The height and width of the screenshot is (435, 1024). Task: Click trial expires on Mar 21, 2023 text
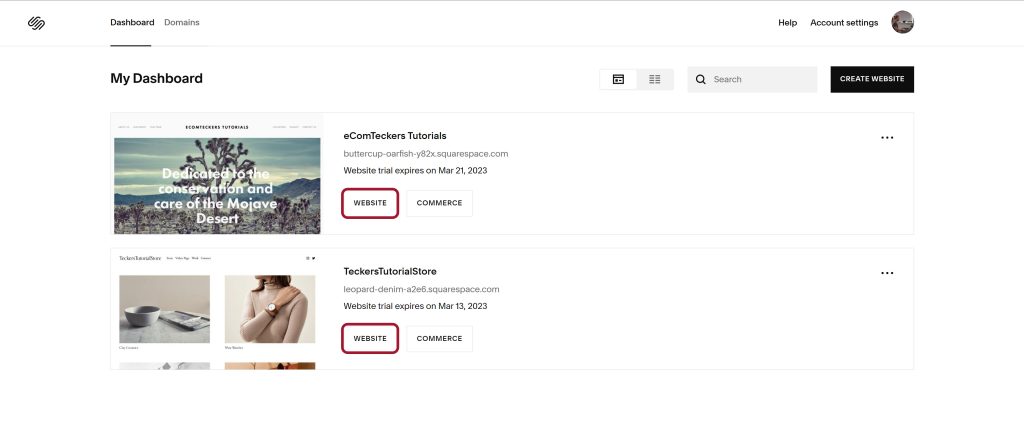415,170
